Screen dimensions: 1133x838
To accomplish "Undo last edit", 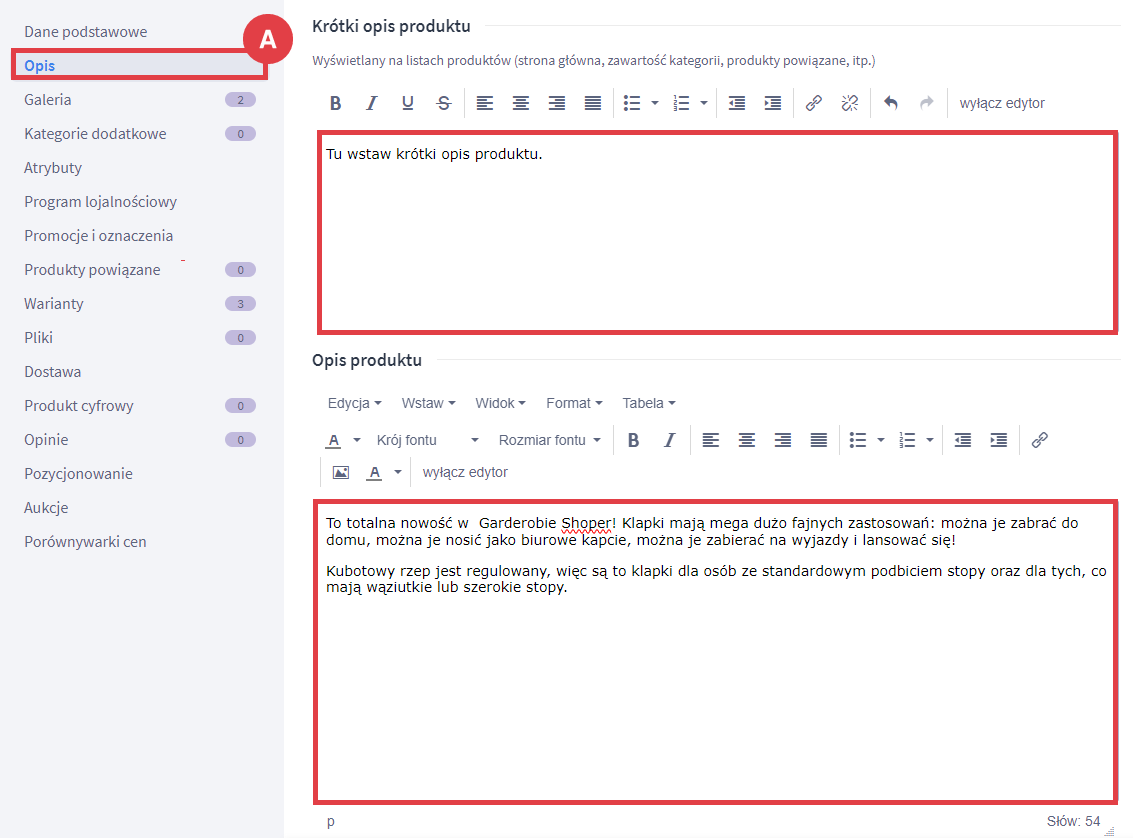I will 891,103.
